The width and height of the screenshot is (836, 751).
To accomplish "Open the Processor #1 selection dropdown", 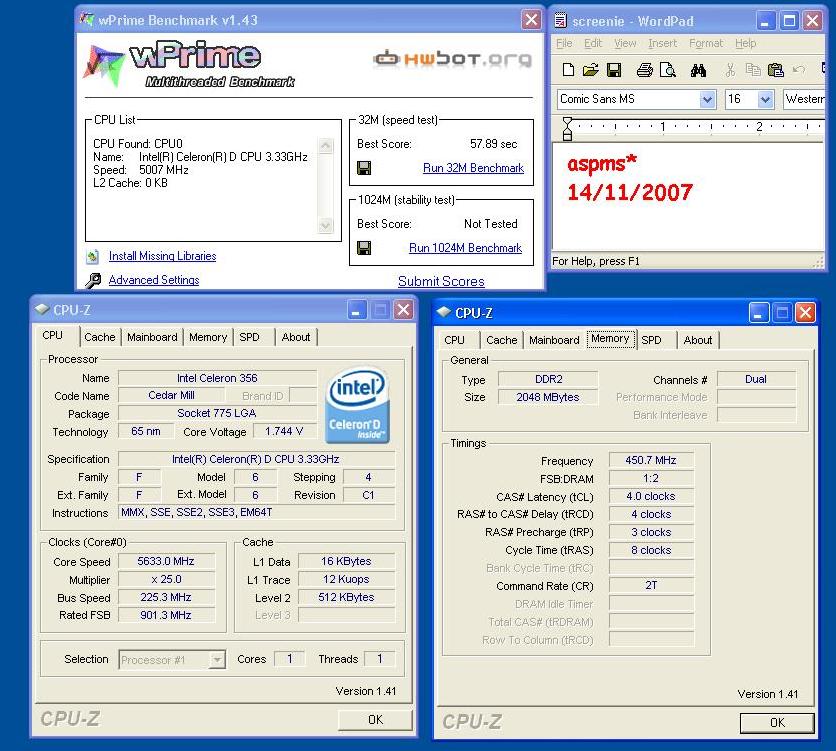I will (216, 660).
